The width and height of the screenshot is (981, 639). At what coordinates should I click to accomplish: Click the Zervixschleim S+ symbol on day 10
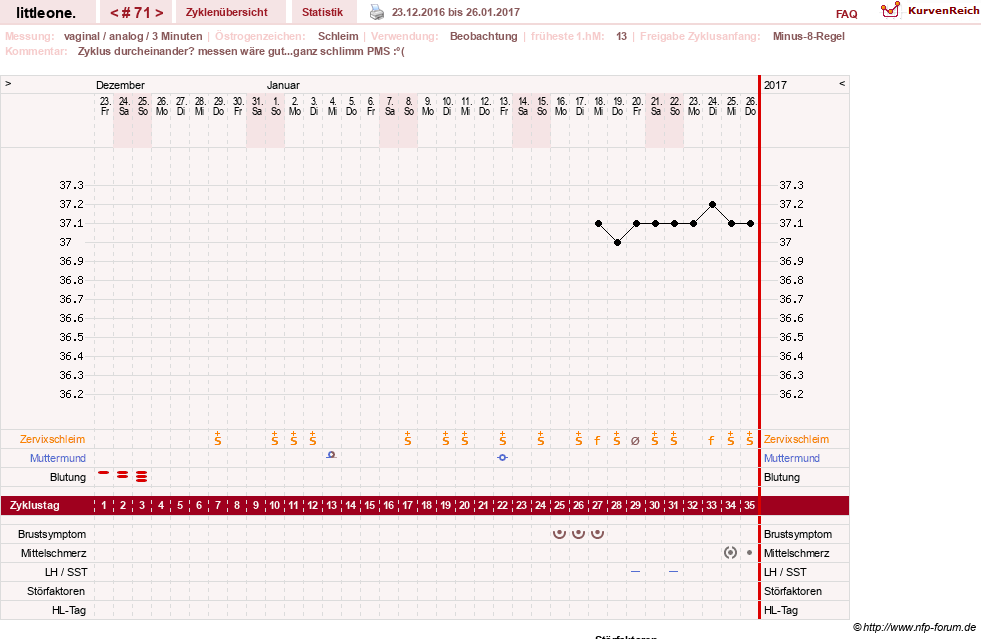[x=275, y=438]
